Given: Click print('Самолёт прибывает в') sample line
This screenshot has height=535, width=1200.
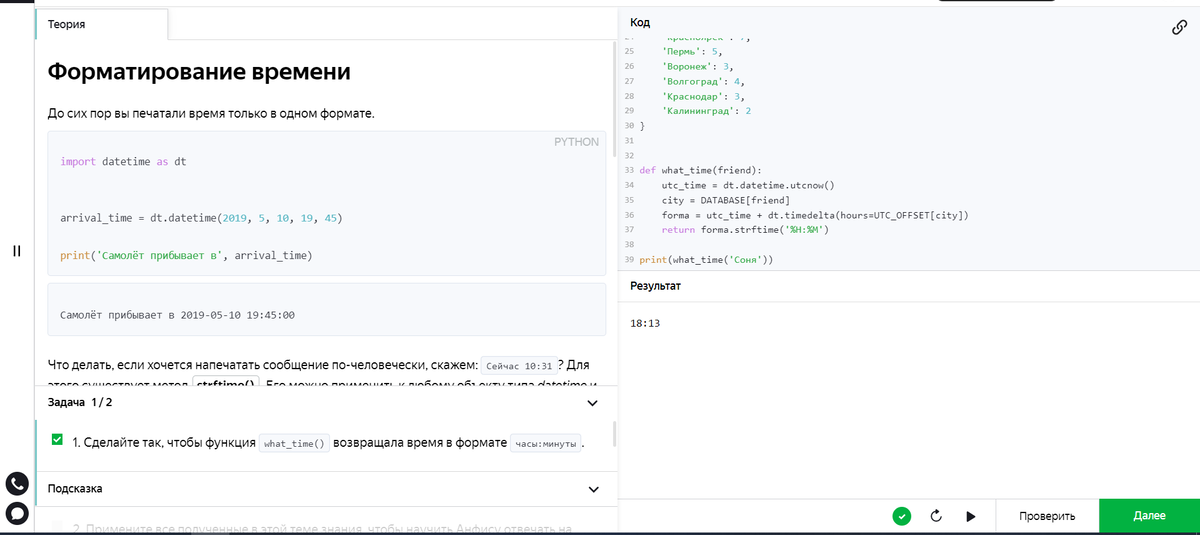Looking at the screenshot, I should (186, 255).
